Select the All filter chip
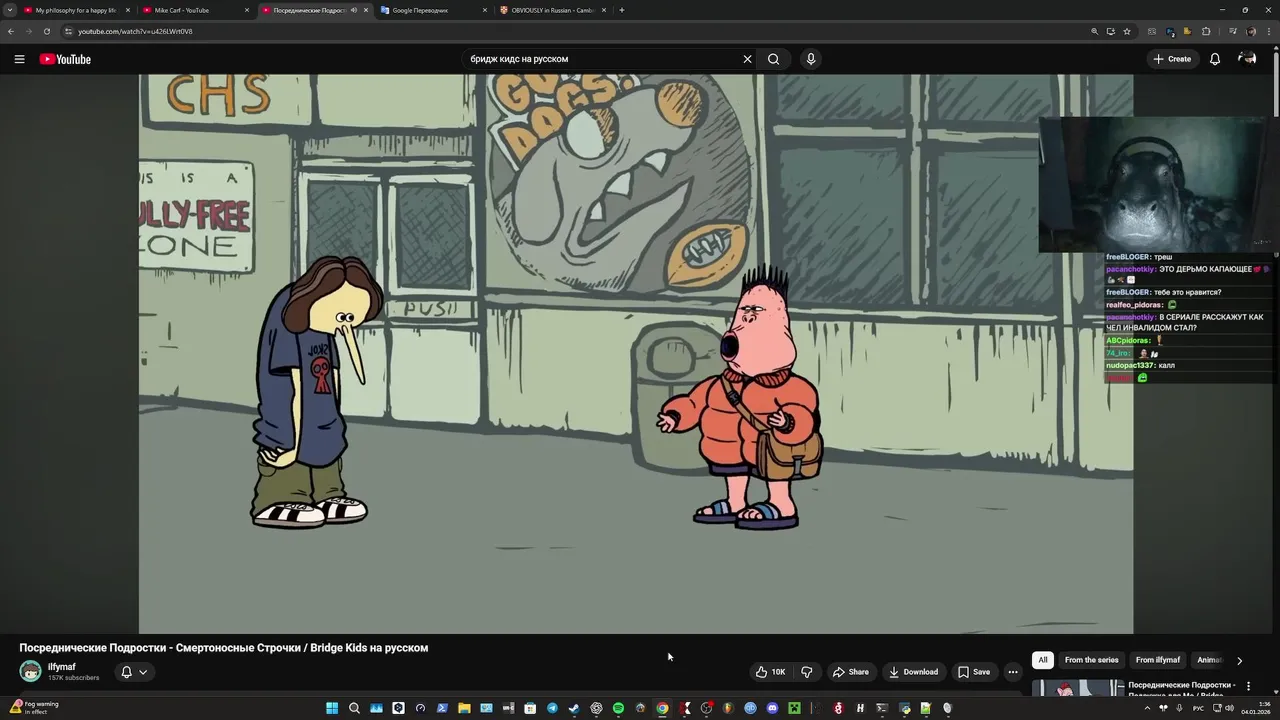The height and width of the screenshot is (720, 1280). pyautogui.click(x=1043, y=660)
